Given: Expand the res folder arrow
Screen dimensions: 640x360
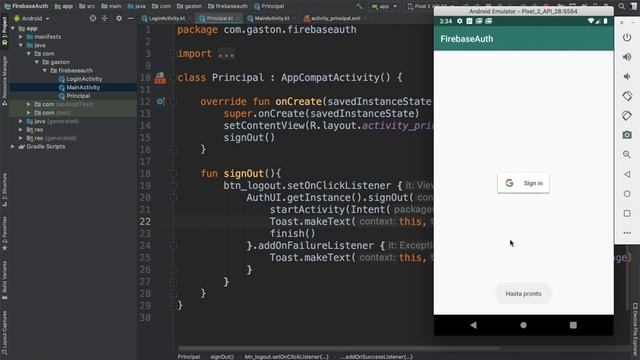Looking at the screenshot, I should tap(21, 130).
